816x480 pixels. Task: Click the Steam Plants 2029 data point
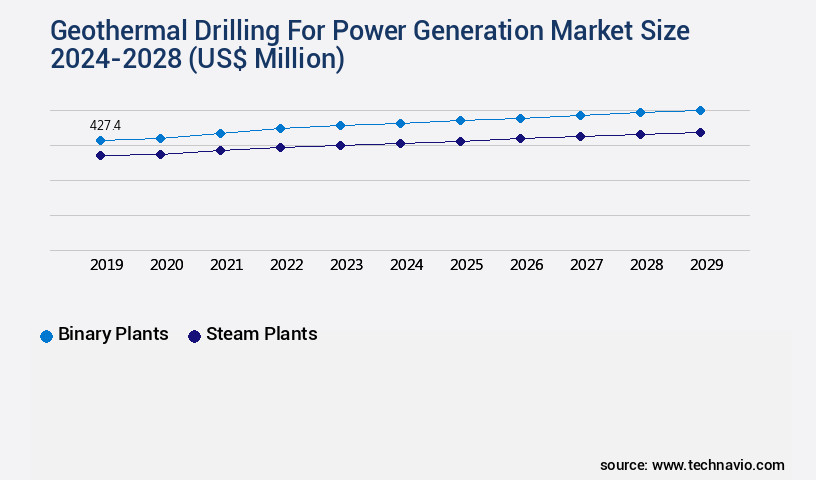tap(700, 132)
